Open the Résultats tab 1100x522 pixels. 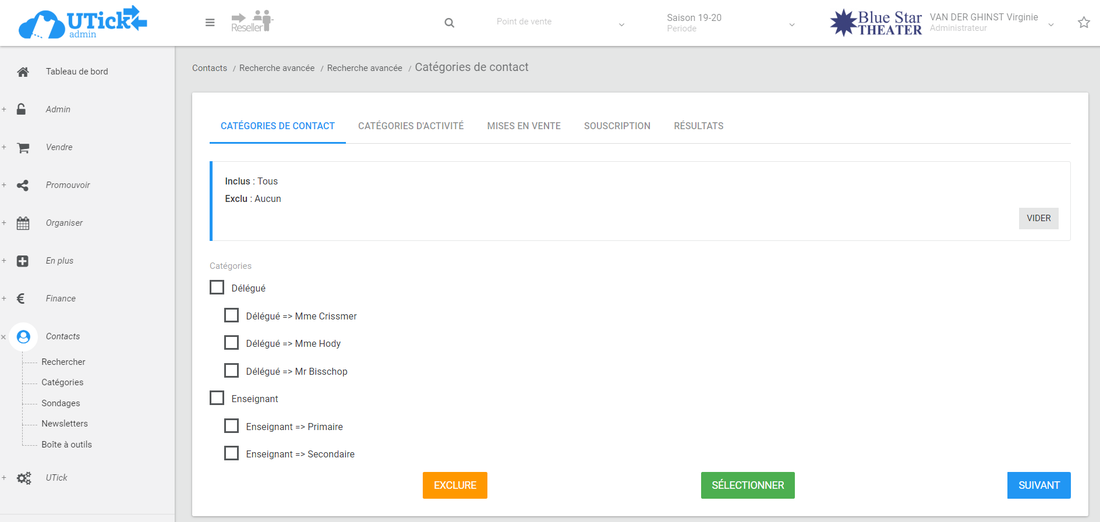[x=698, y=126]
